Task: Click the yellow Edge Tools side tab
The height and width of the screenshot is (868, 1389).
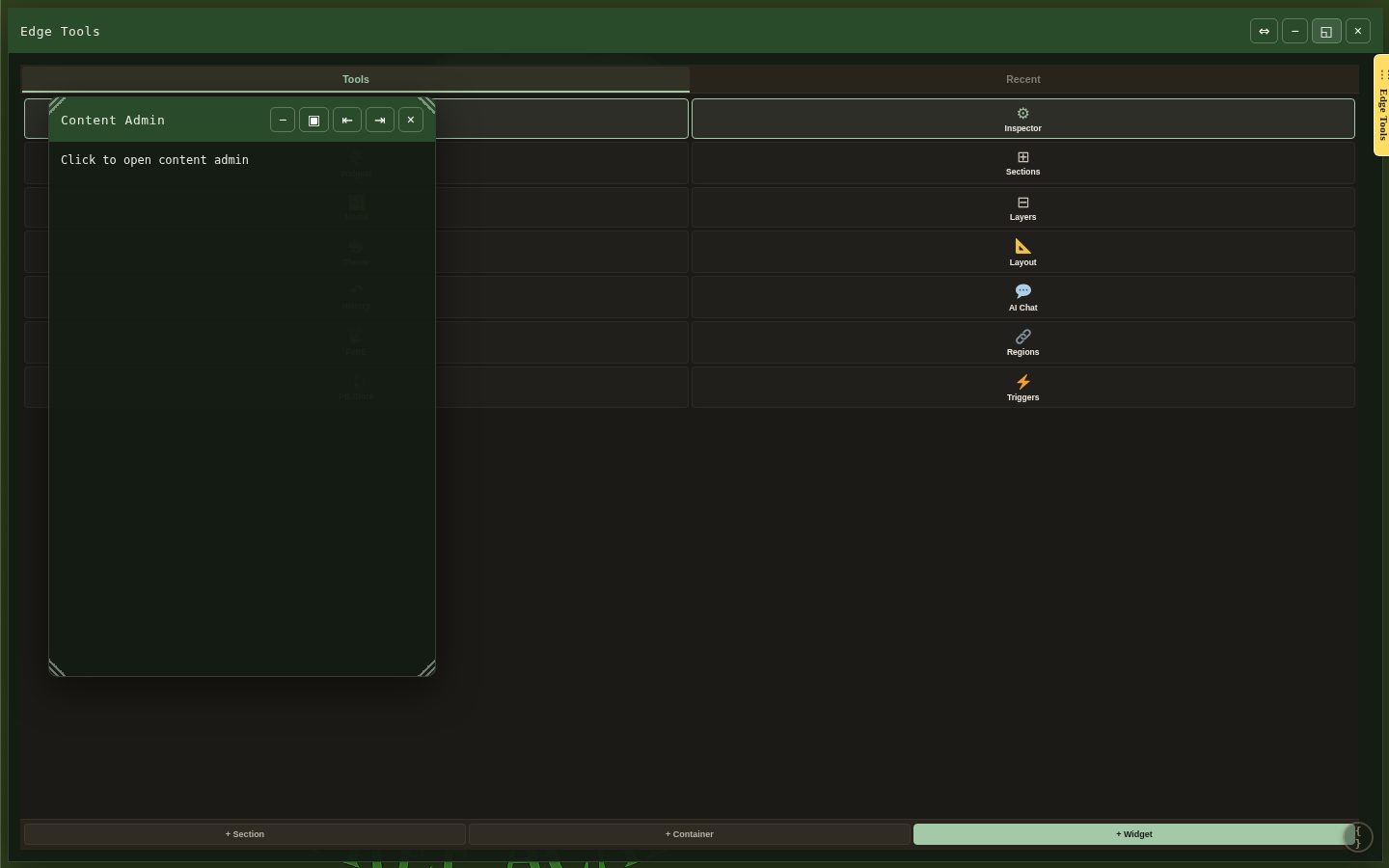Action: [1381, 105]
